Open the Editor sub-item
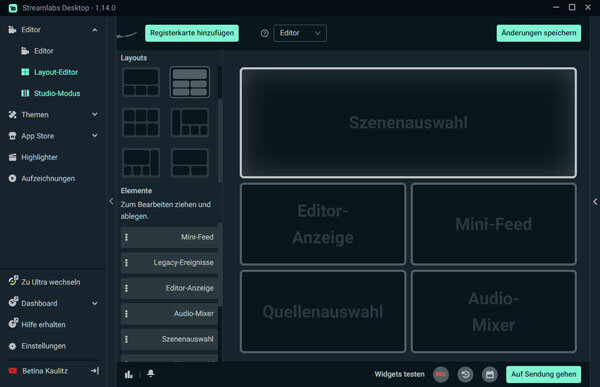600x387 pixels. tap(43, 51)
